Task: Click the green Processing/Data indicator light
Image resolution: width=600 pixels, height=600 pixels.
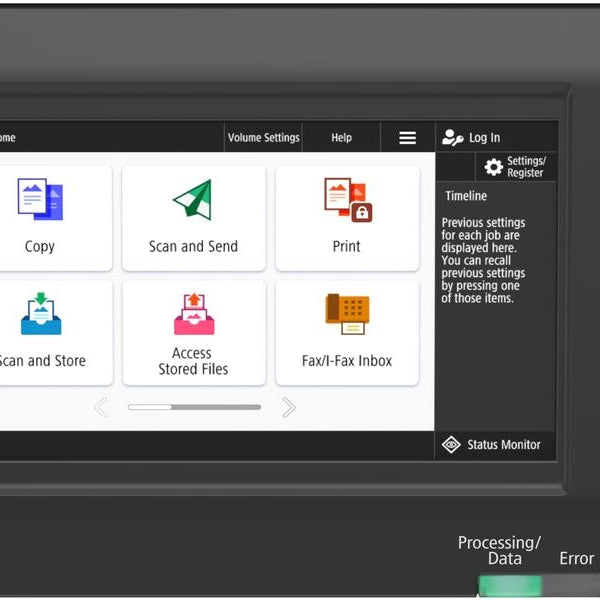Action: click(510, 585)
